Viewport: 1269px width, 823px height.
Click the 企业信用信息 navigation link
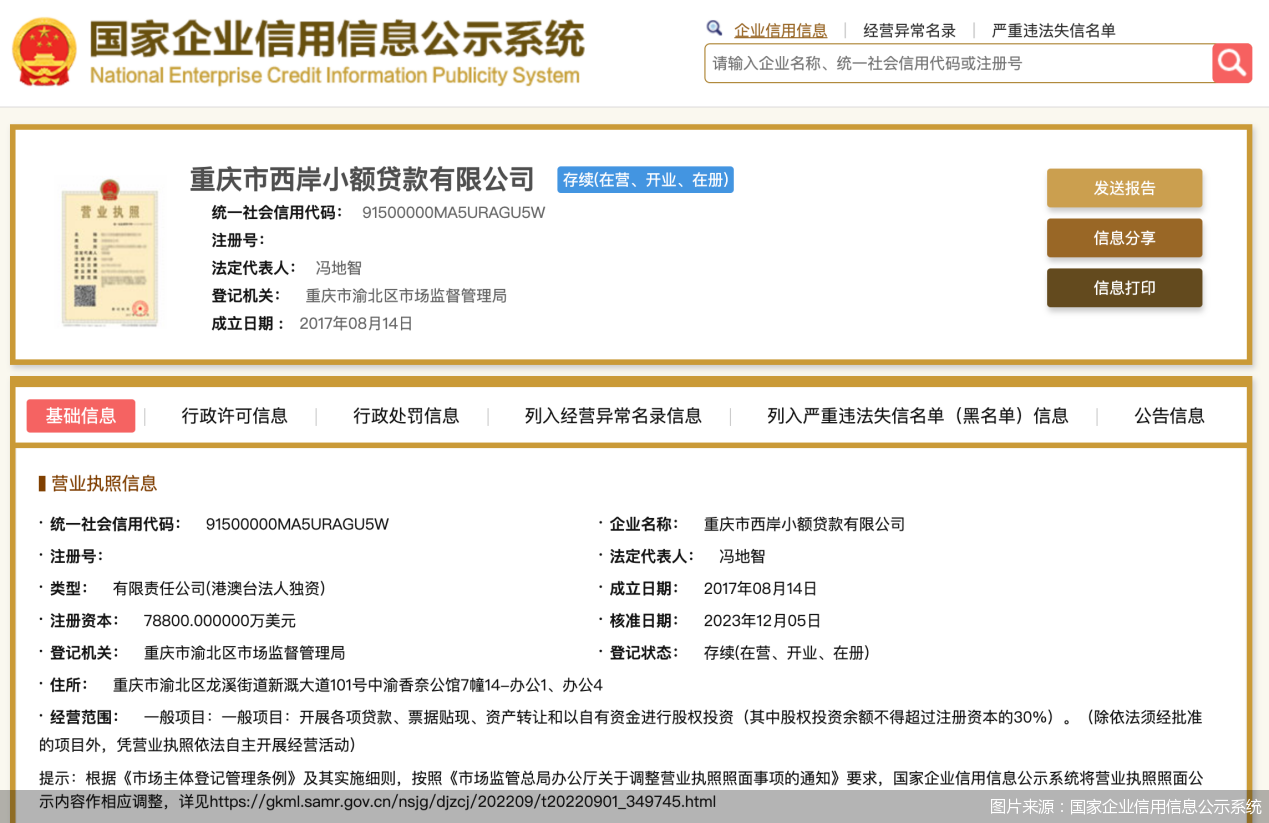pyautogui.click(x=781, y=29)
